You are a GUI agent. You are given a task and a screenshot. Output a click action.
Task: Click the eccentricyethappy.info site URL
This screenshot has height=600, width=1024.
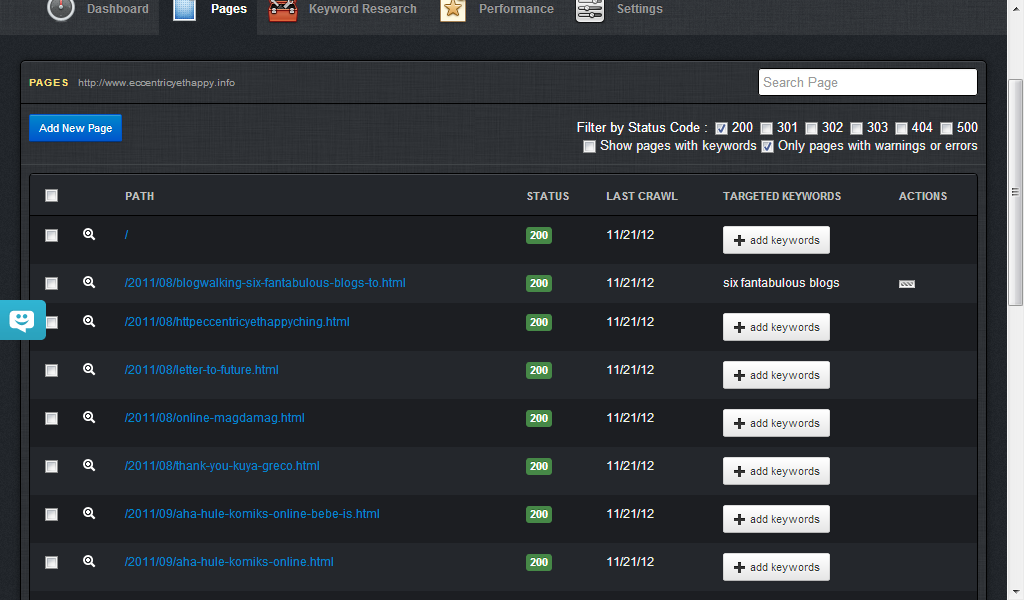(x=157, y=83)
